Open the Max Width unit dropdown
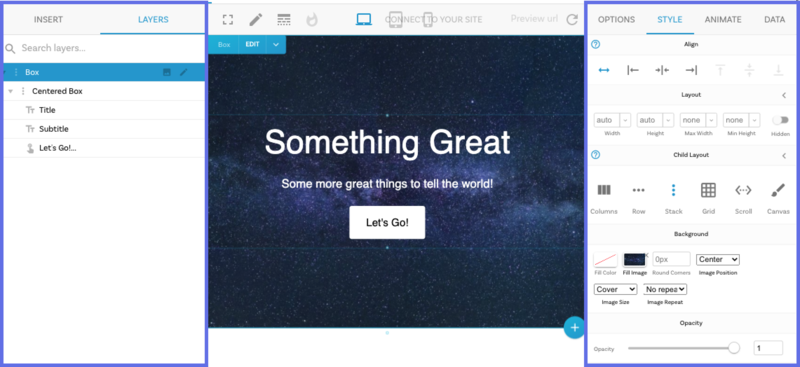This screenshot has width=800, height=367. 711,120
